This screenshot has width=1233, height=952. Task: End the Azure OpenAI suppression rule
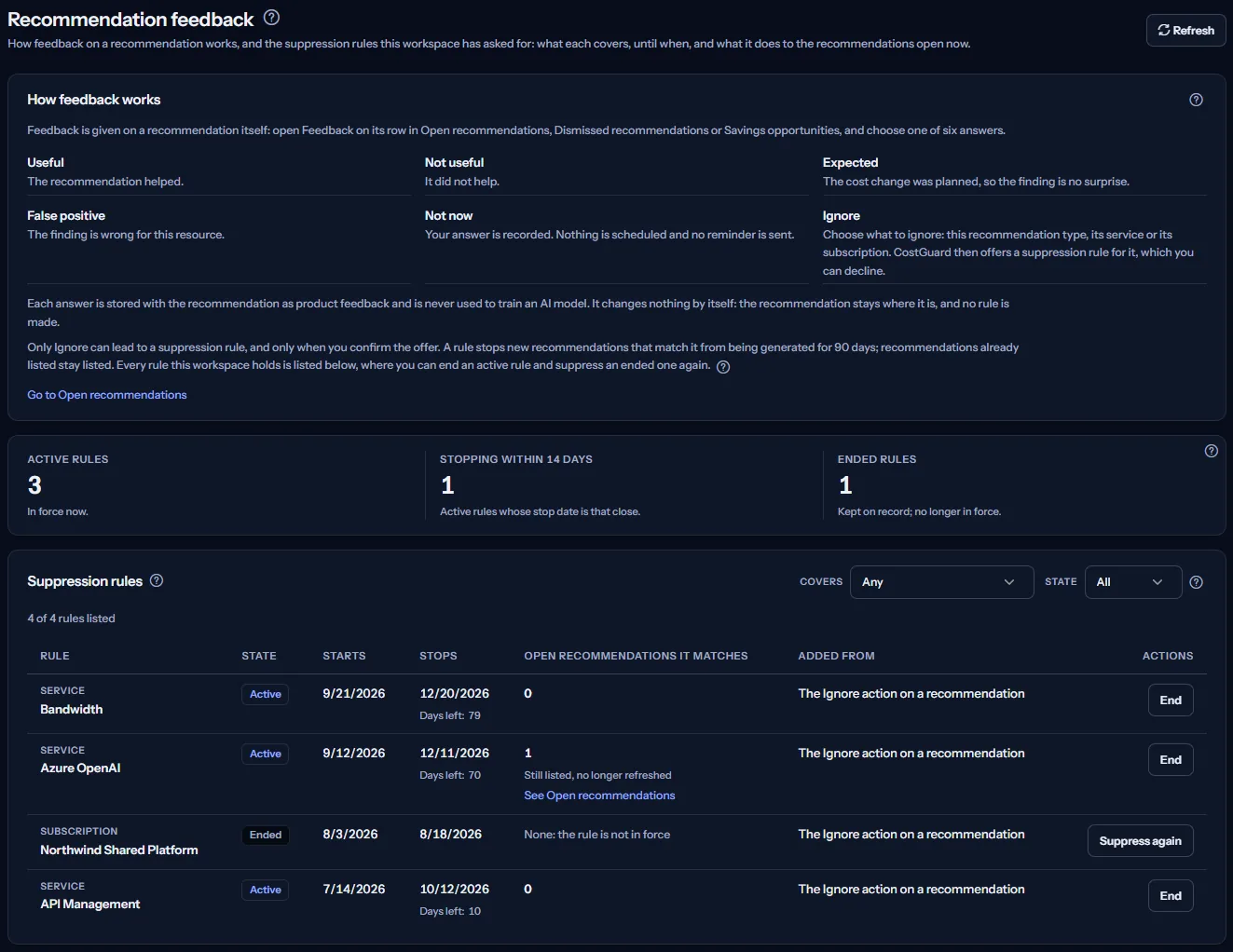coord(1171,760)
